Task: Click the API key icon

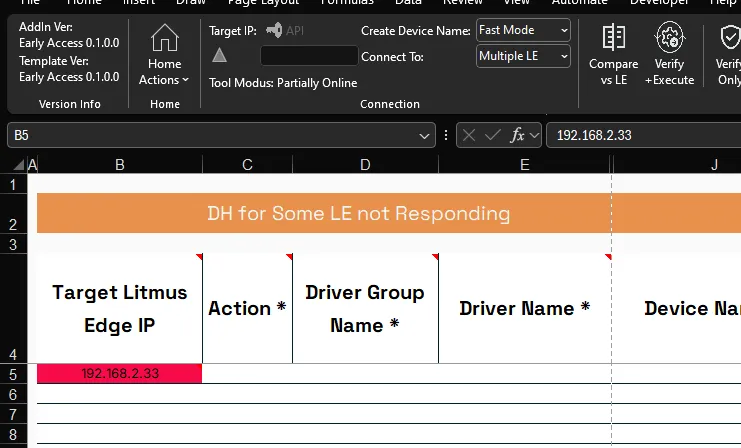Action: (274, 31)
